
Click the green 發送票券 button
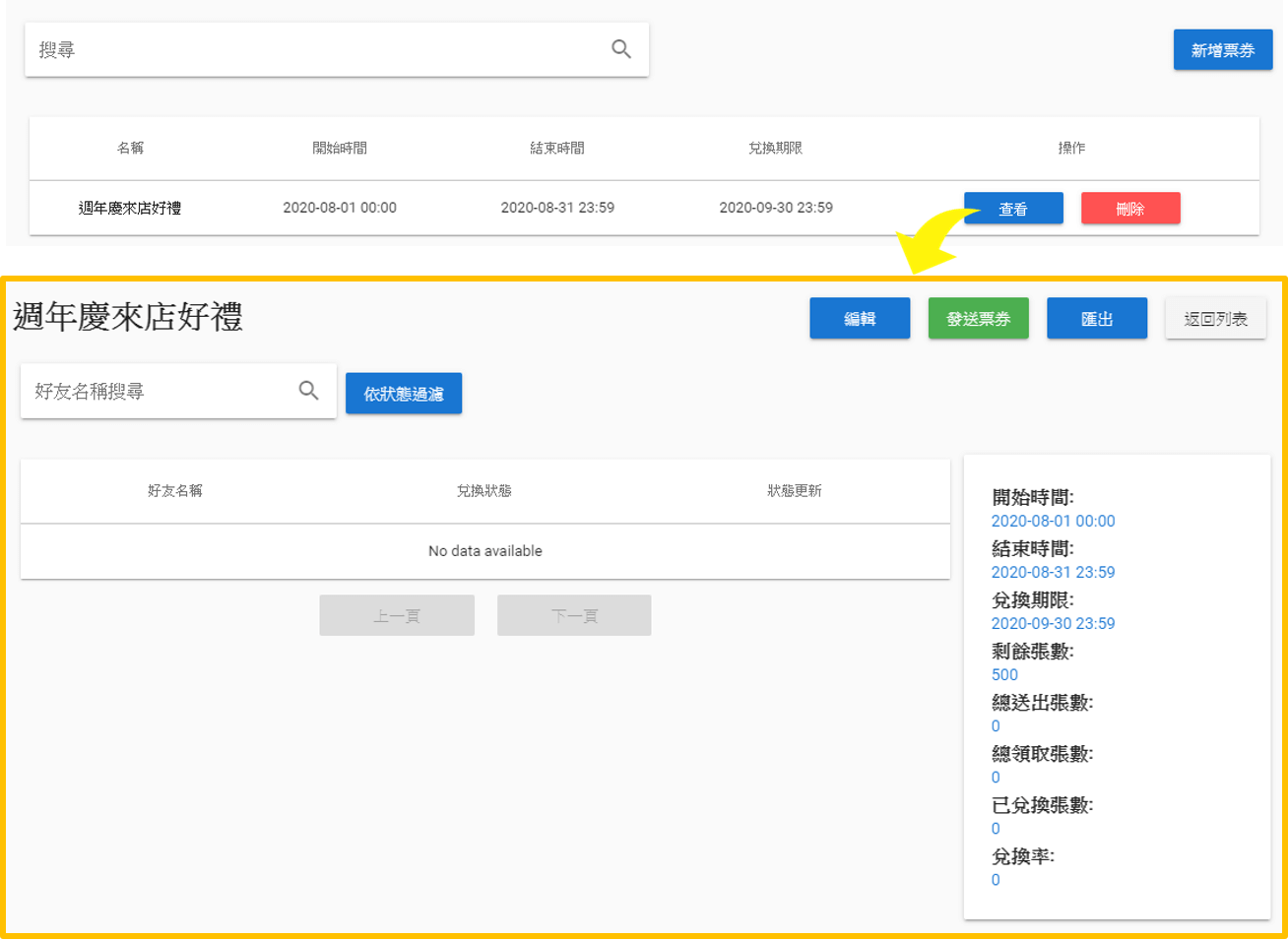[978, 319]
